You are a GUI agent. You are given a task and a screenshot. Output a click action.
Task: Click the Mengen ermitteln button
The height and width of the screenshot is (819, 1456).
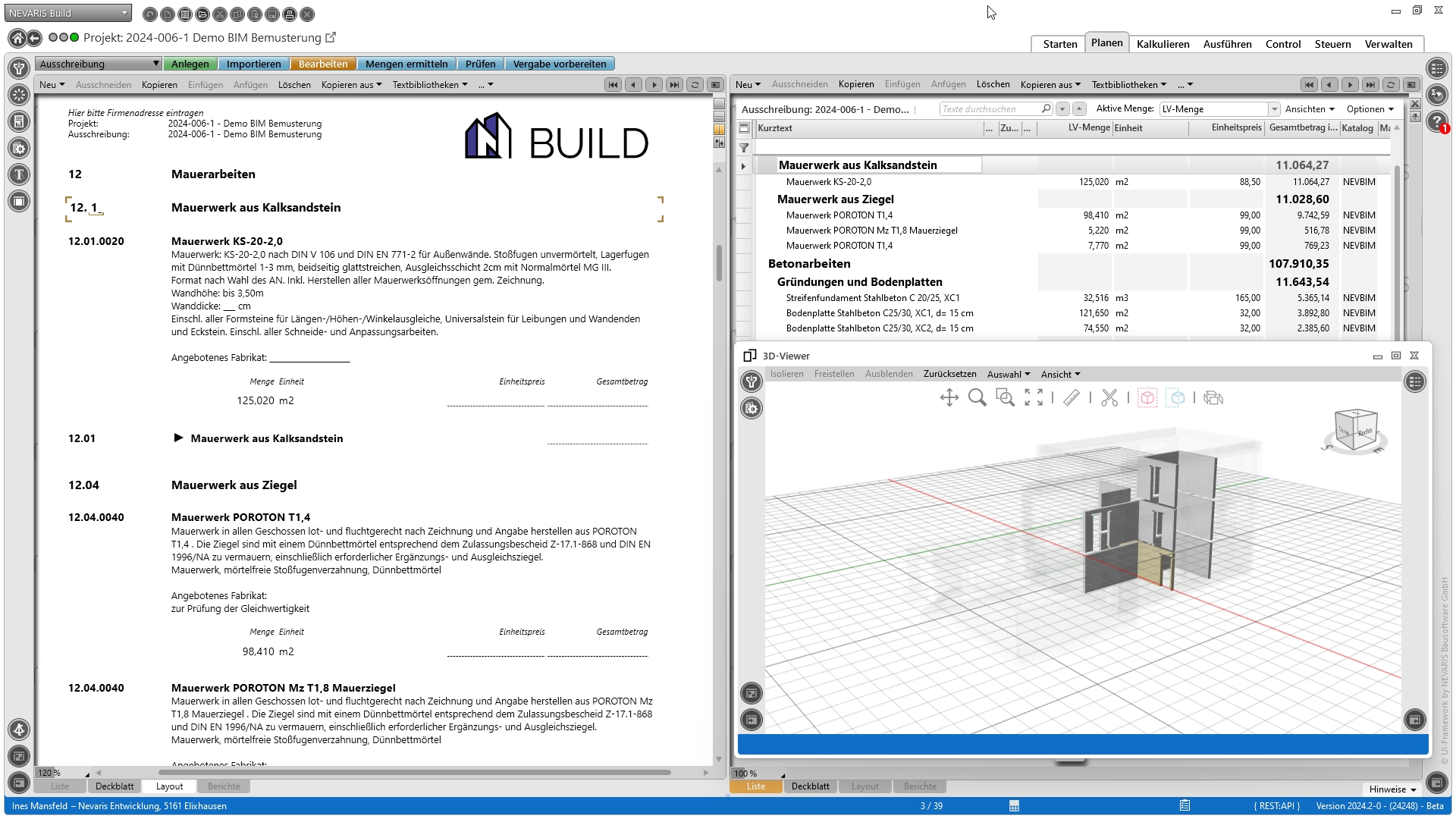pyautogui.click(x=406, y=64)
